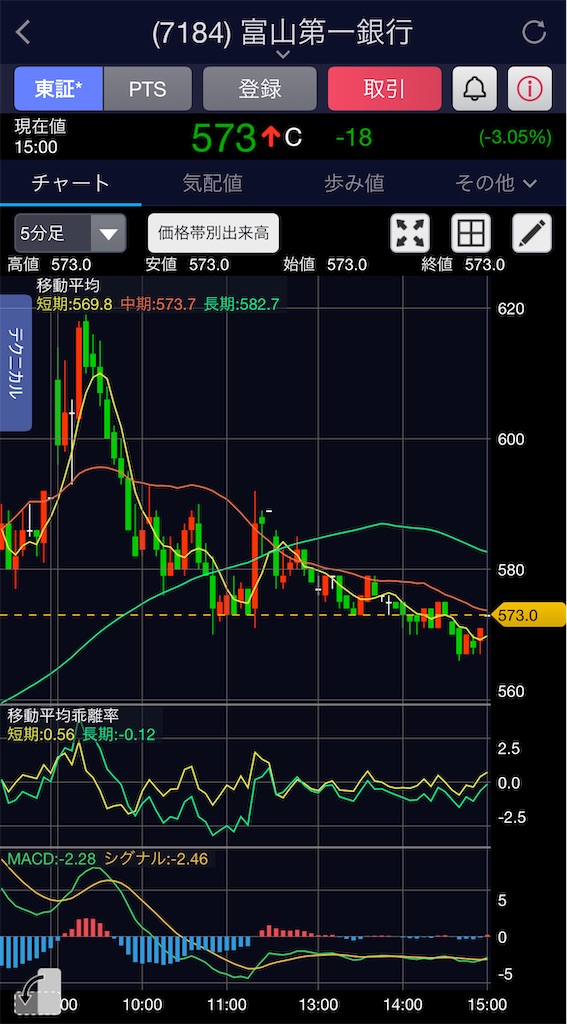Image resolution: width=567 pixels, height=1024 pixels.
Task: Switch to the チャート tab
Action: [71, 184]
